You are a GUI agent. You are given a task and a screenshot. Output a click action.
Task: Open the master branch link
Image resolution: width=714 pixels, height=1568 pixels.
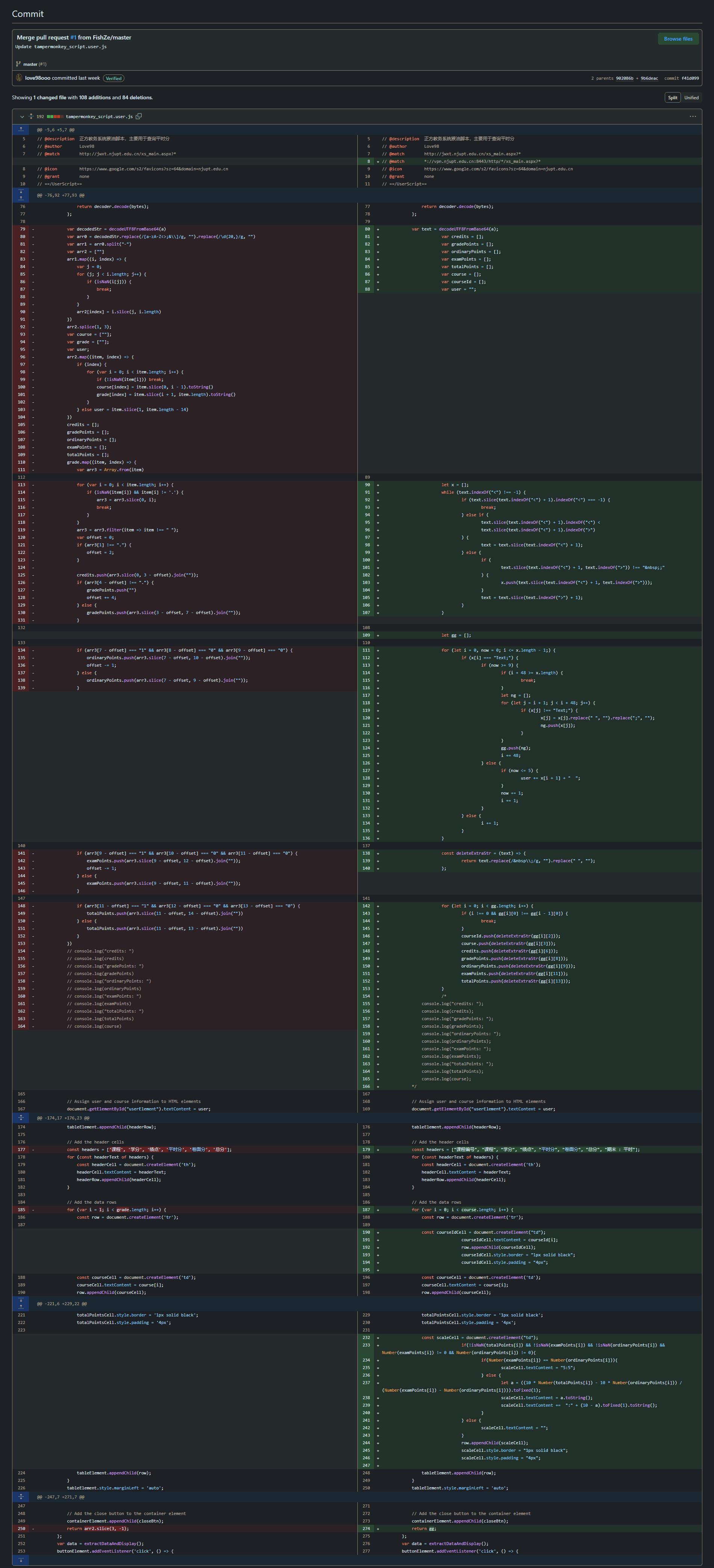tap(30, 64)
